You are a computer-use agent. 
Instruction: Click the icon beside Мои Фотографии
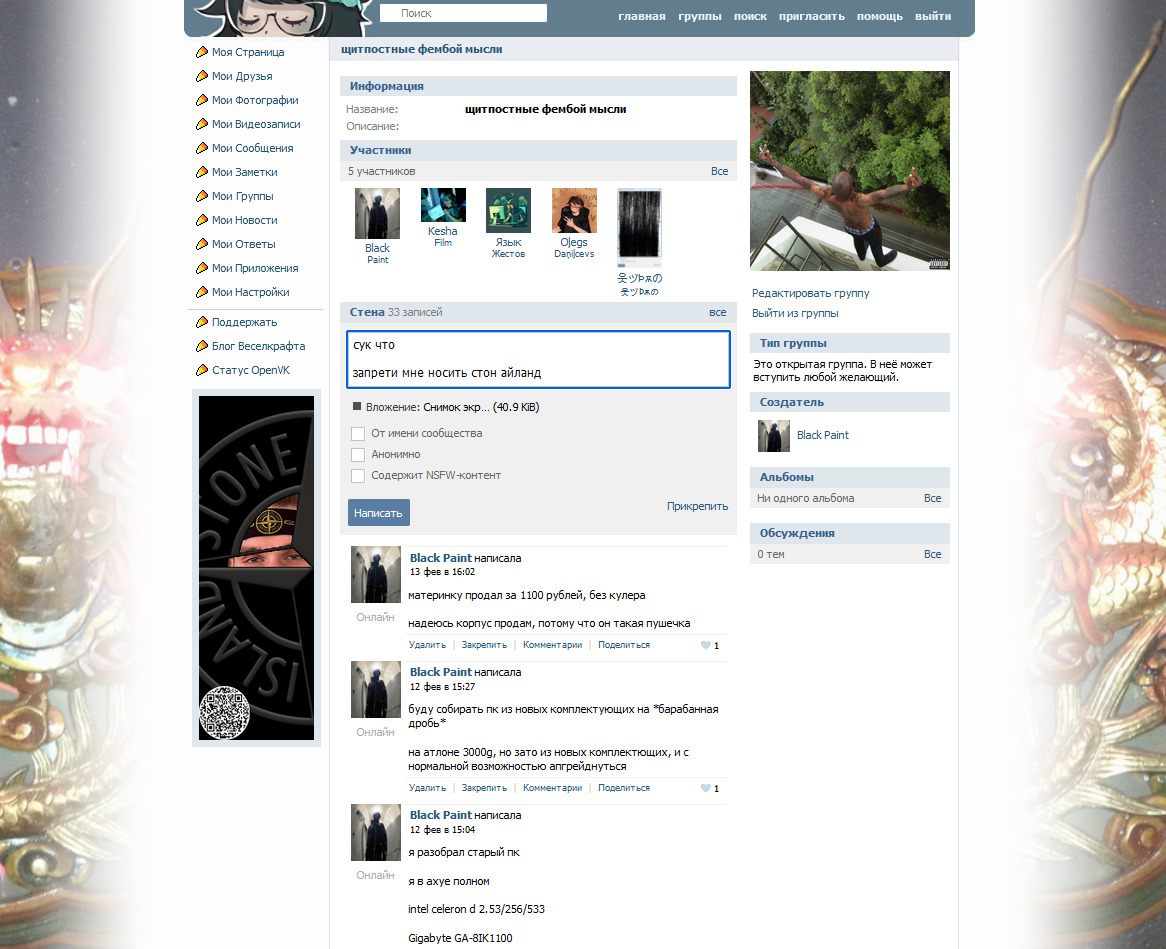(x=202, y=100)
